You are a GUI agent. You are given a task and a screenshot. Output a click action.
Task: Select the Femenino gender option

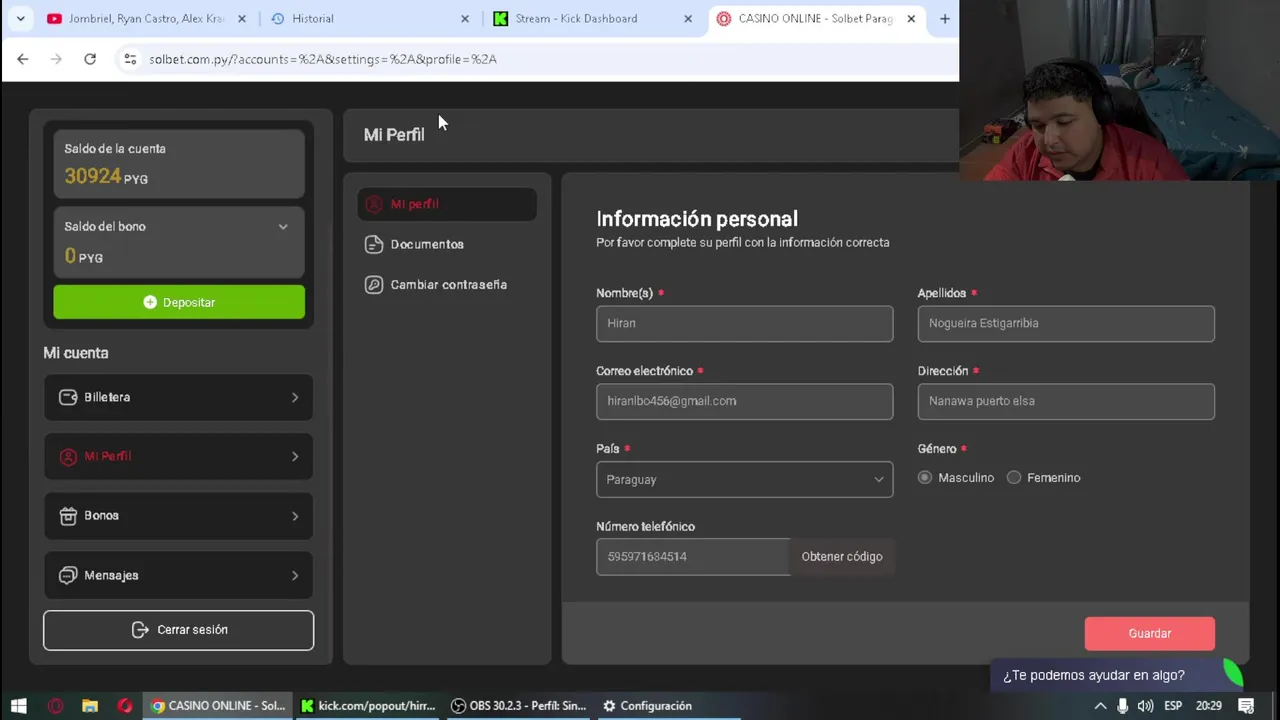coord(1014,478)
